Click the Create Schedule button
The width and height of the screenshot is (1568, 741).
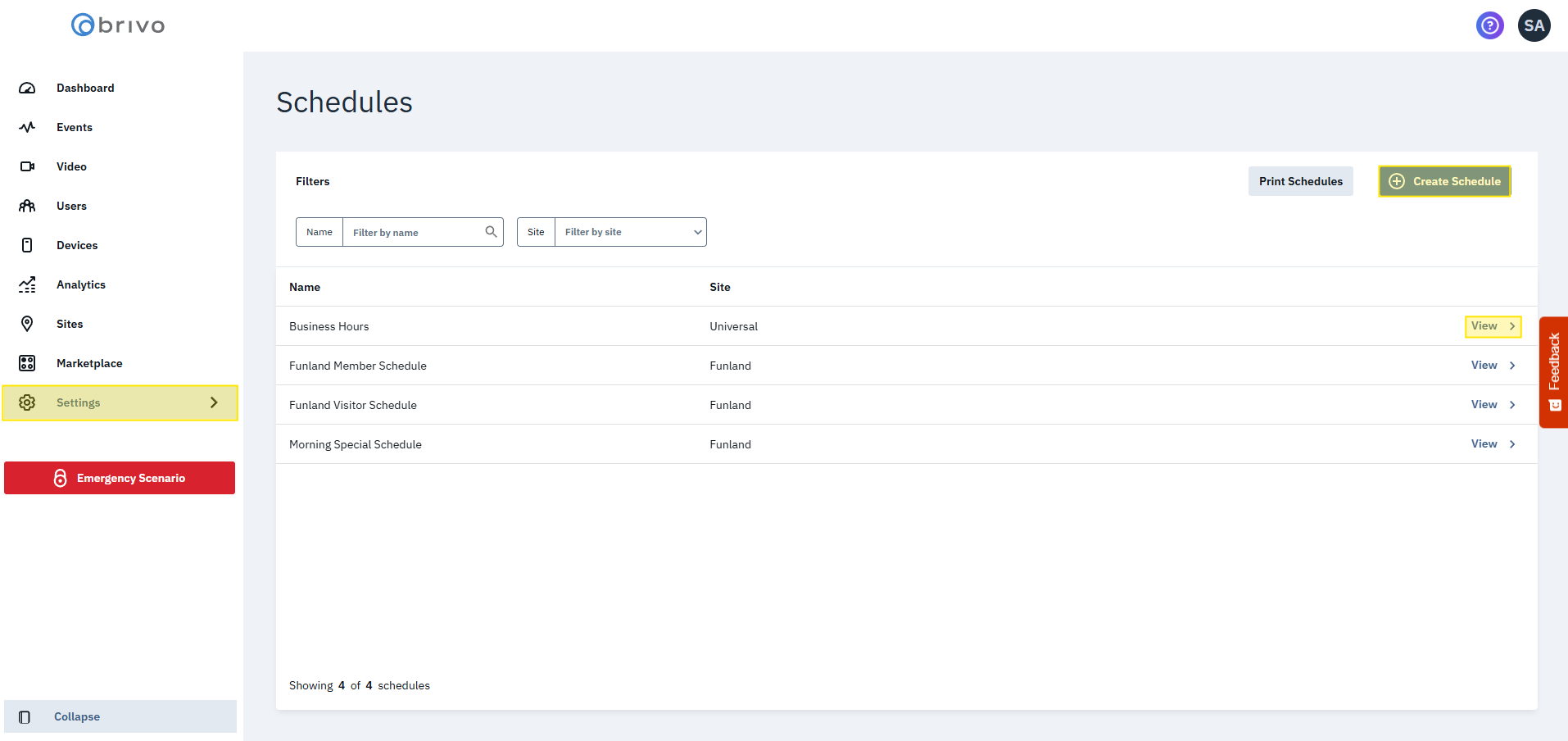[1444, 181]
